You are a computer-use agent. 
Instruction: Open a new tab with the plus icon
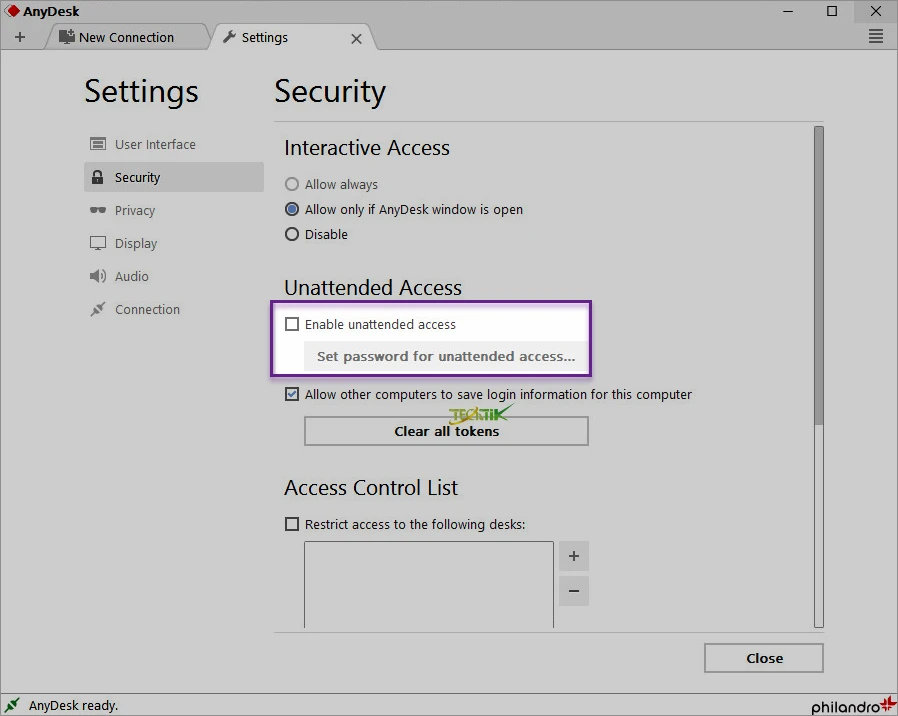(x=20, y=37)
